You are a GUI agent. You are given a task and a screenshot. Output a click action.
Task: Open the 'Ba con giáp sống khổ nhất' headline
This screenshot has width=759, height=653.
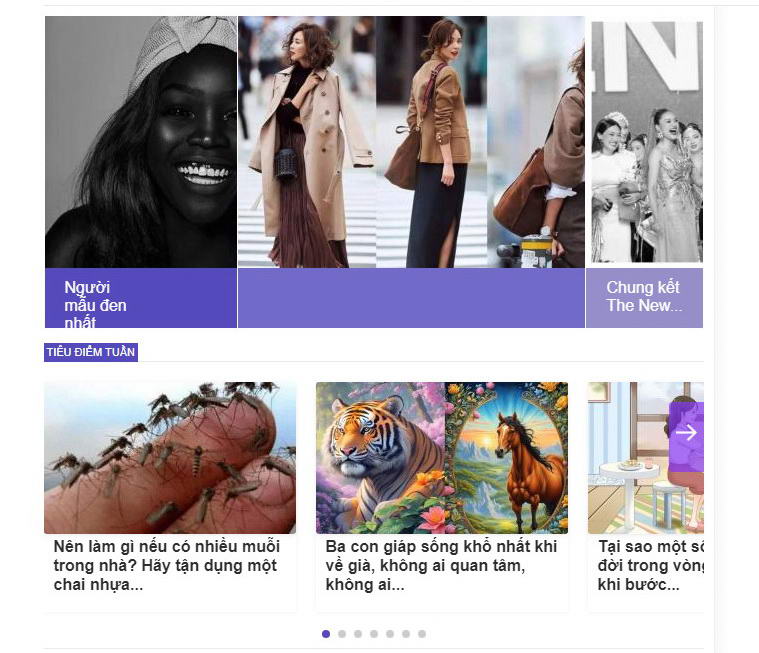point(441,565)
